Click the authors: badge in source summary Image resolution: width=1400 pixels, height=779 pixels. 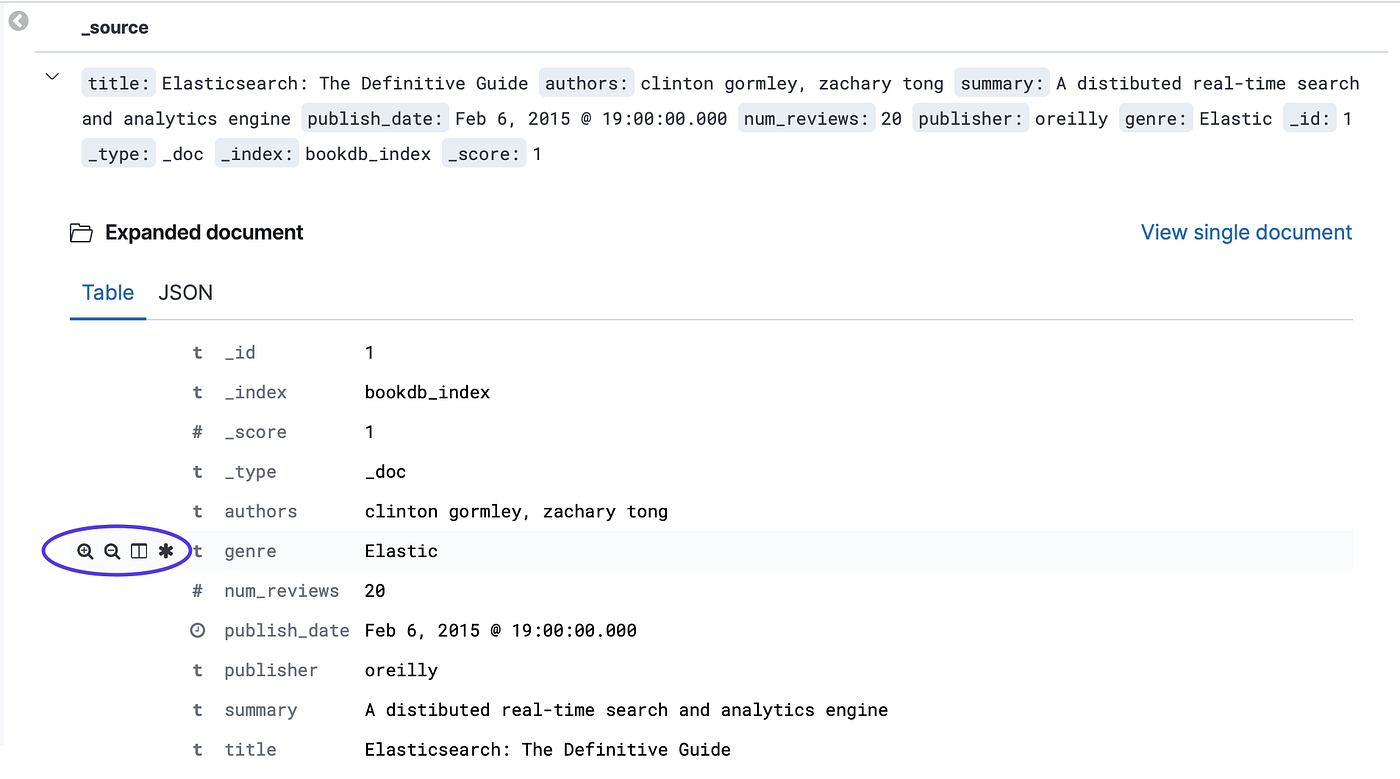pos(587,83)
